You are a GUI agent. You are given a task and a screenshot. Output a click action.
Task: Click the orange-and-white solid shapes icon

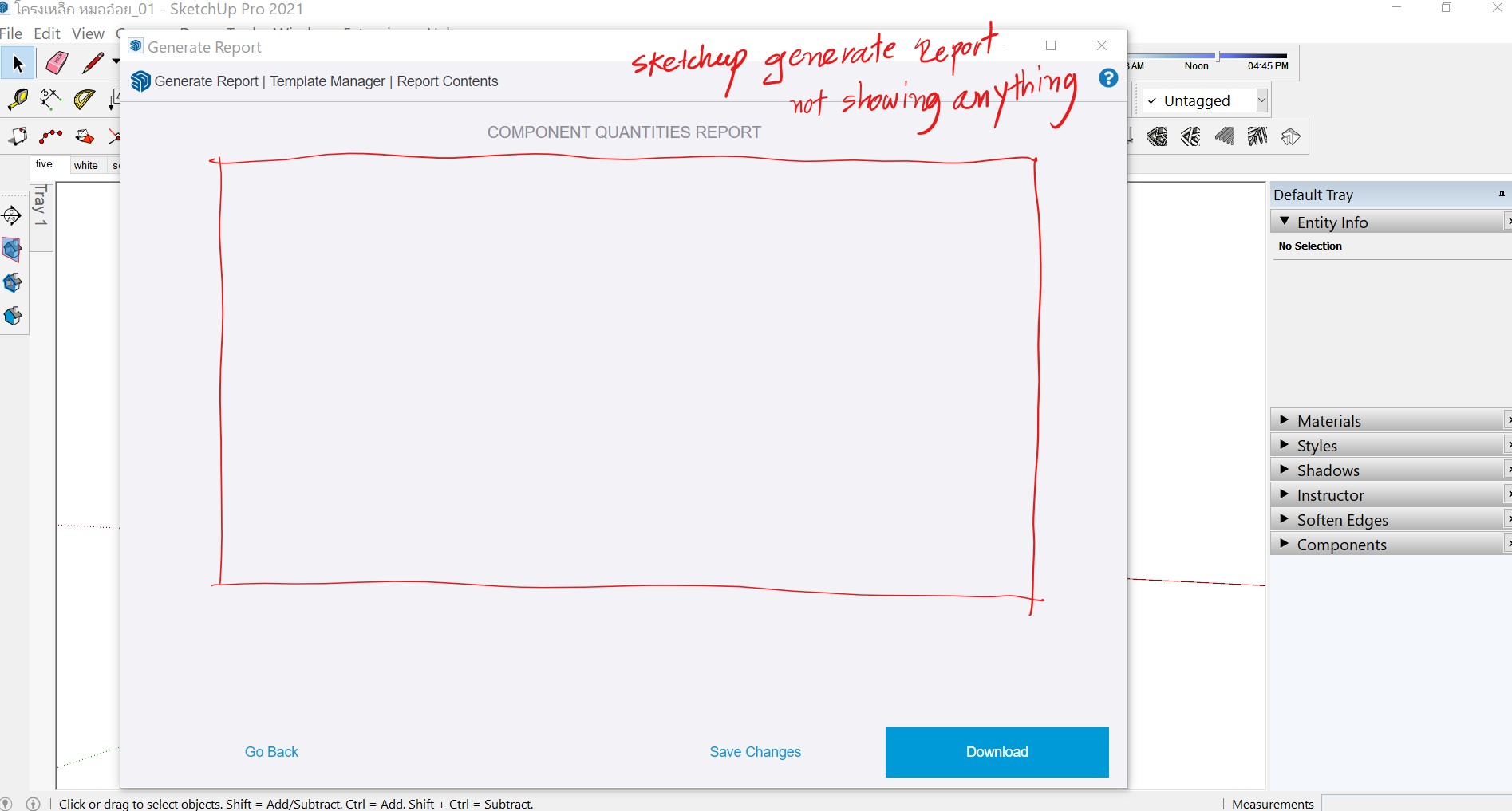click(85, 137)
